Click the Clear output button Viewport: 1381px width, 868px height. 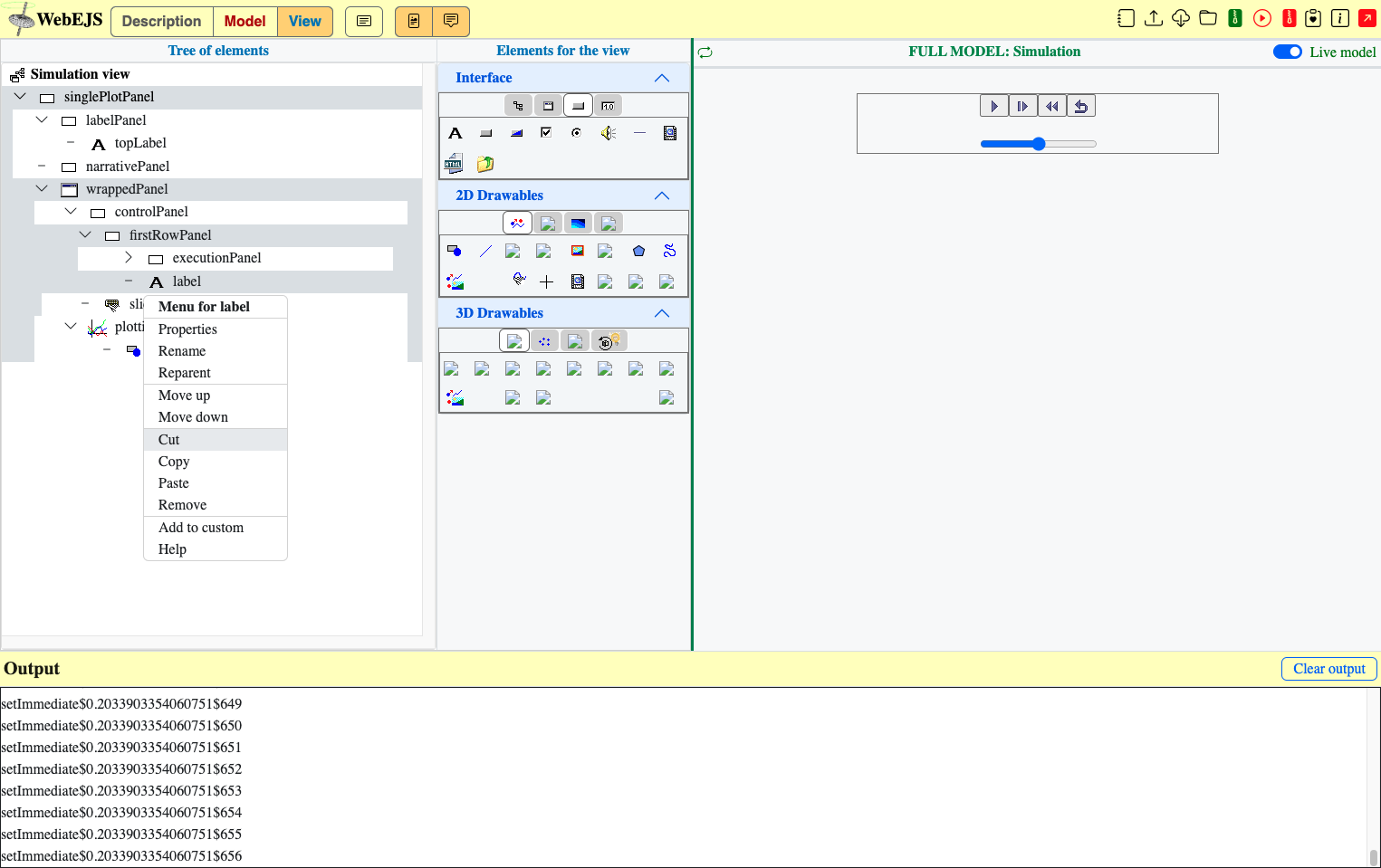point(1328,669)
